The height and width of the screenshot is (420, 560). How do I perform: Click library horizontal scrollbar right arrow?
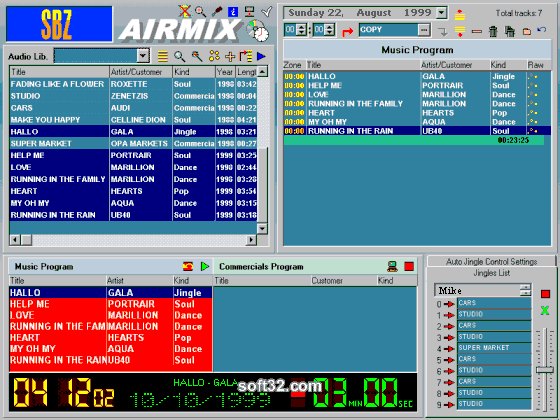point(251,240)
